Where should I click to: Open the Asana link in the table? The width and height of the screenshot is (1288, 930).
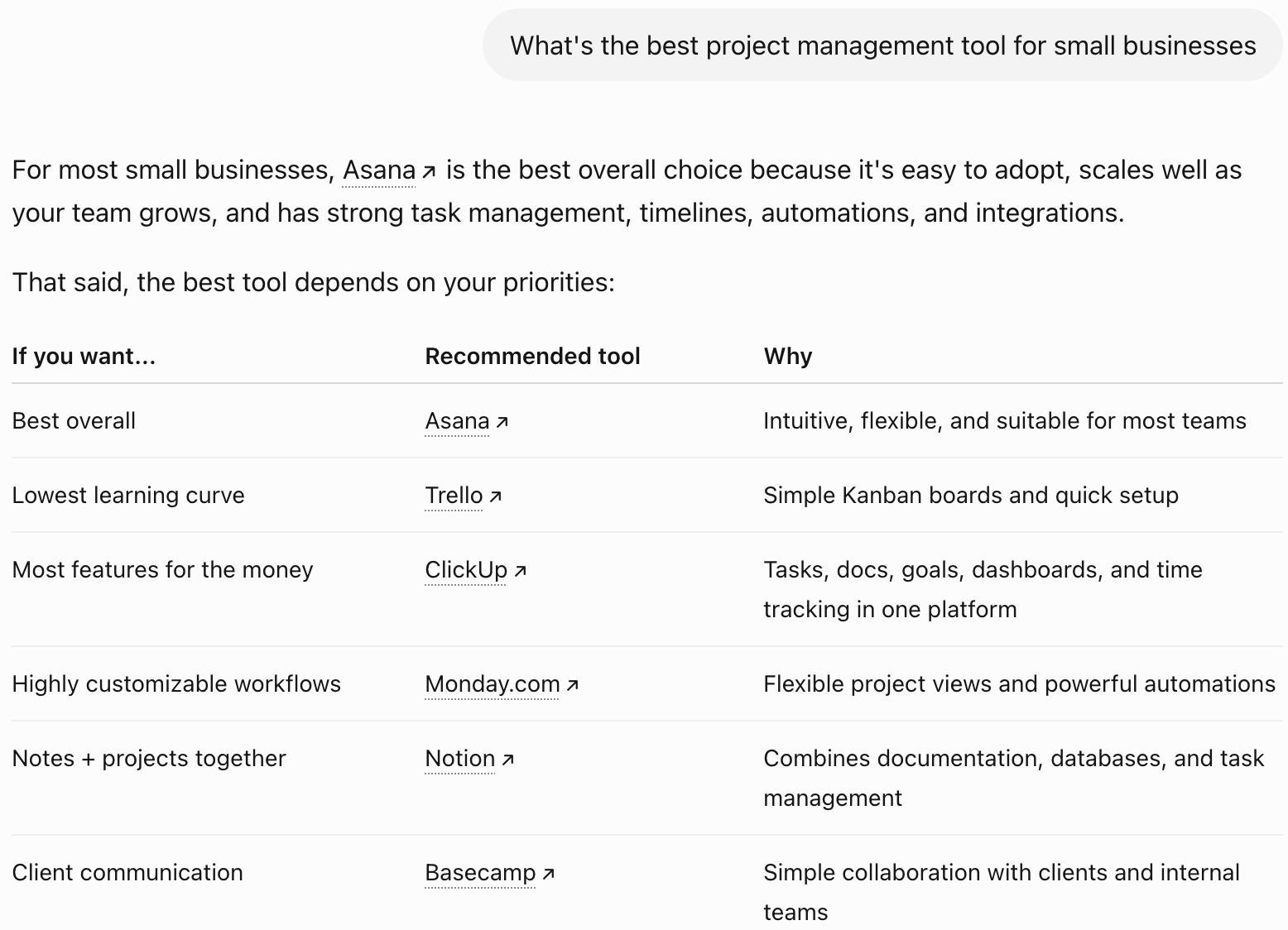click(457, 421)
